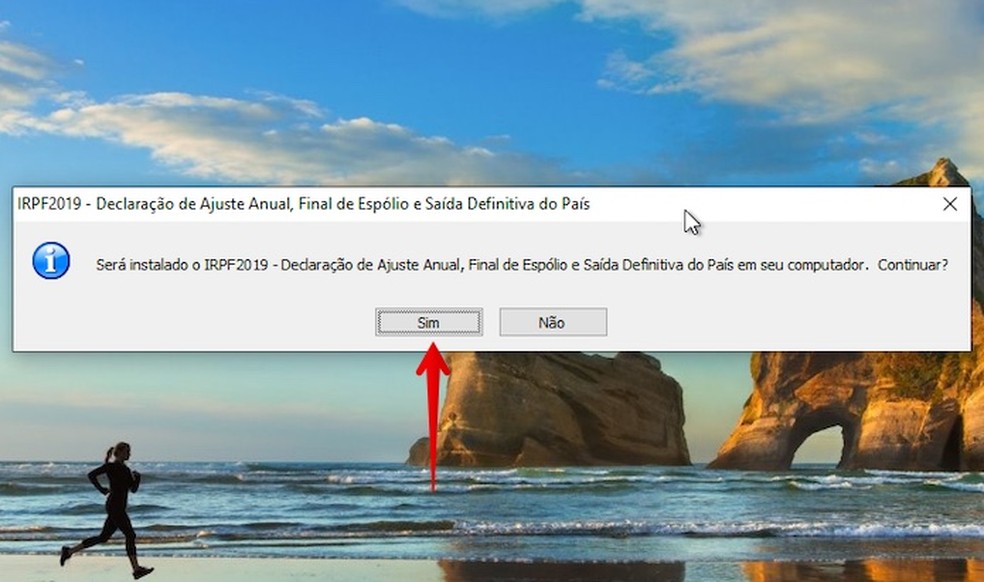The width and height of the screenshot is (984, 582).
Task: Decline installation with the Não button
Action: coord(553,322)
